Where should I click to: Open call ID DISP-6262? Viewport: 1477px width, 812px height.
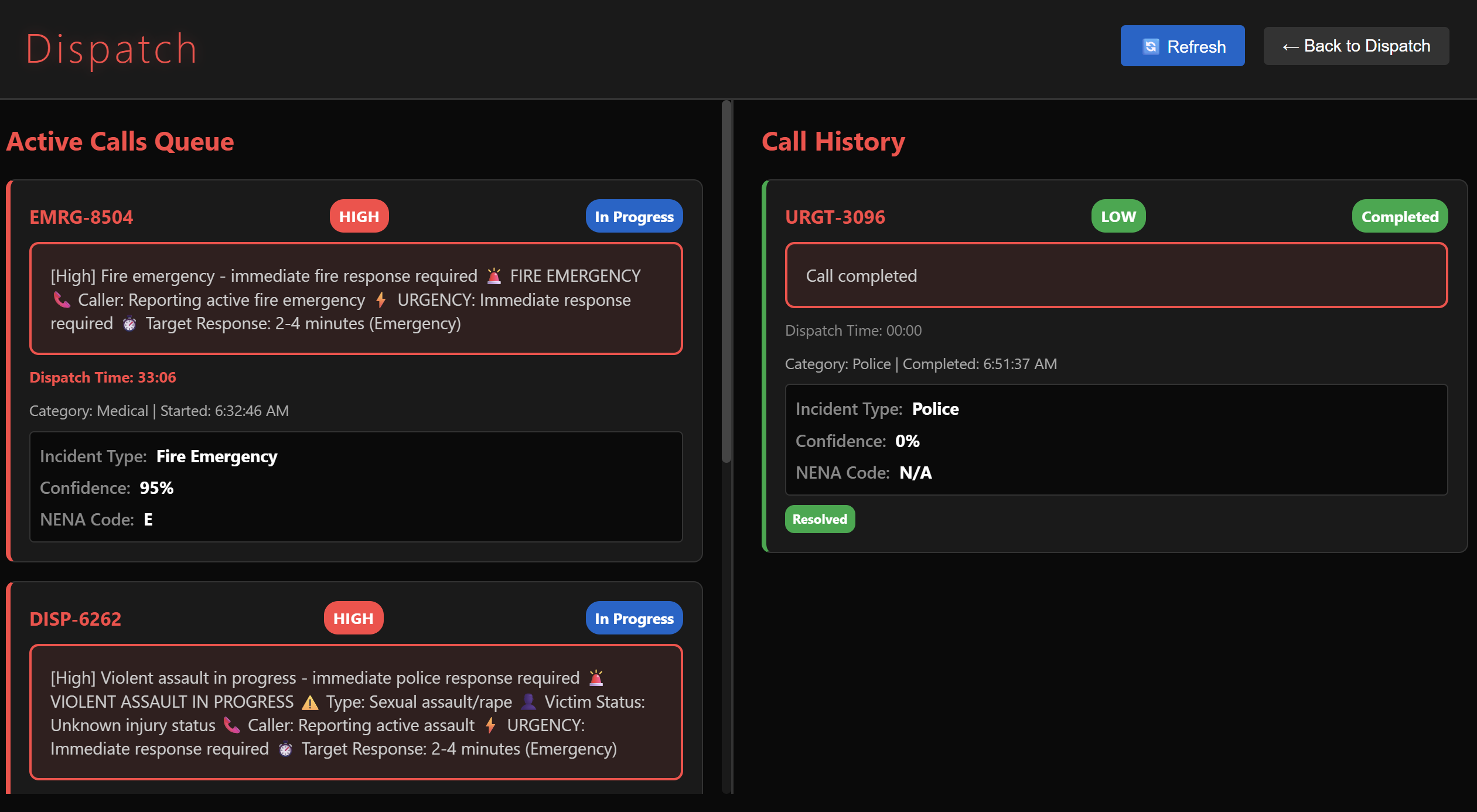[x=76, y=619]
